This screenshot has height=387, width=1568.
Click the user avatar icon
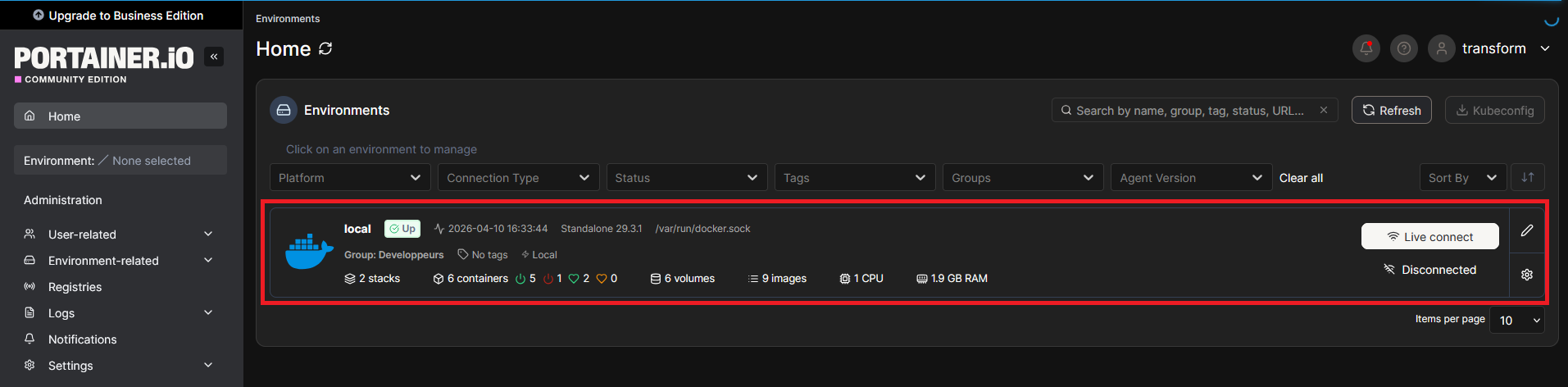1442,48
